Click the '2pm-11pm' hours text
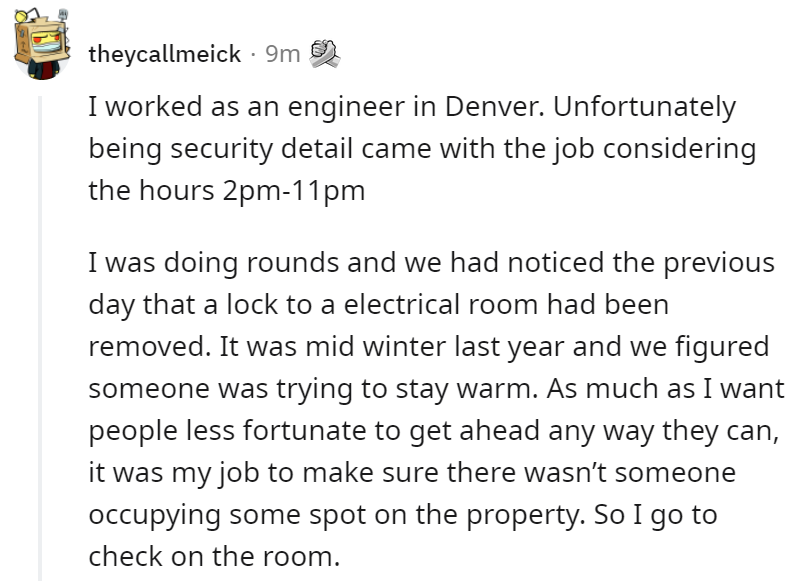Viewport: 806px width, 581px height. (x=294, y=191)
